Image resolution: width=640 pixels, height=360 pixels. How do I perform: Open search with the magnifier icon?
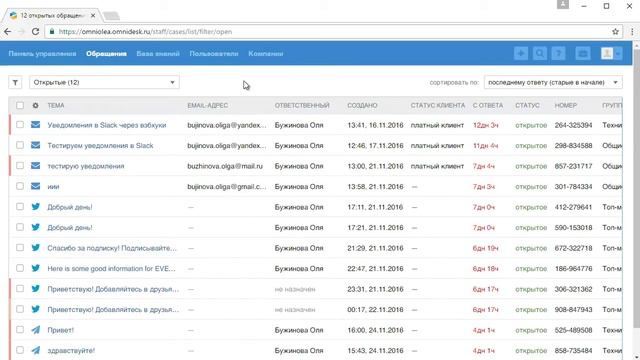[x=540, y=53]
